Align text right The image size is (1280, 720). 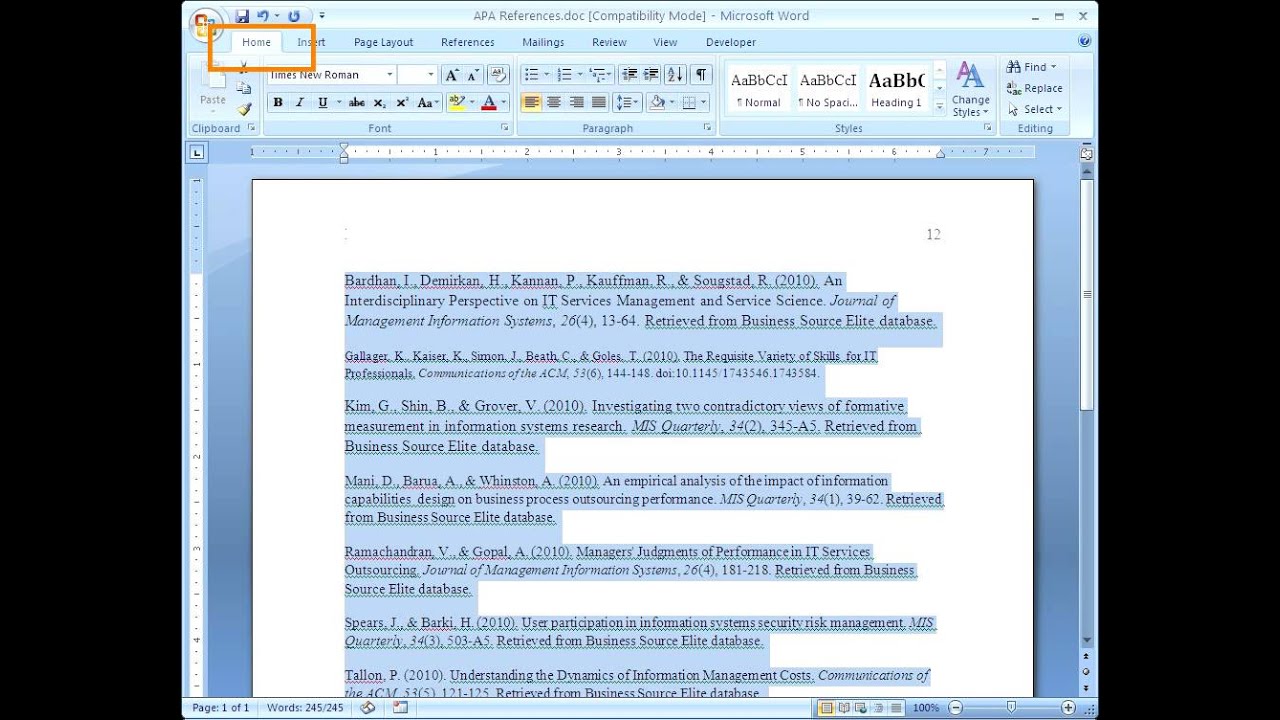coord(576,103)
